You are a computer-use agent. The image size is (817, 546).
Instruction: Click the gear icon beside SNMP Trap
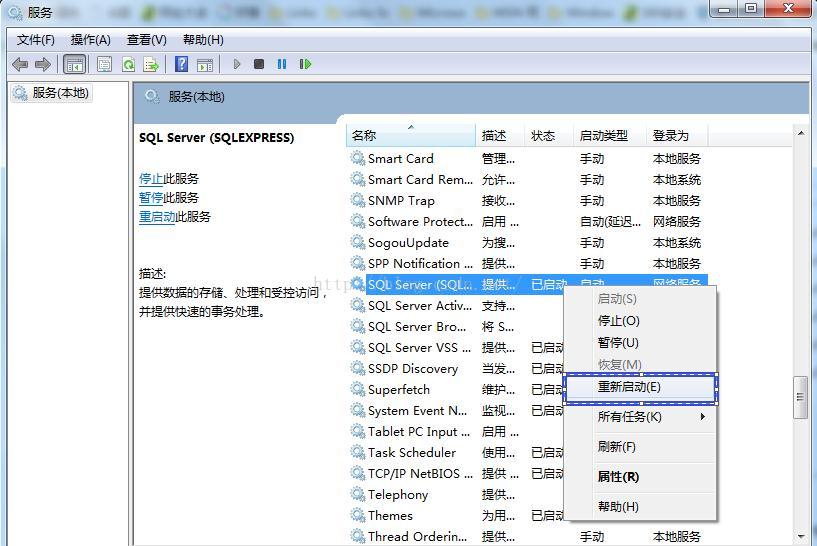pyautogui.click(x=357, y=201)
